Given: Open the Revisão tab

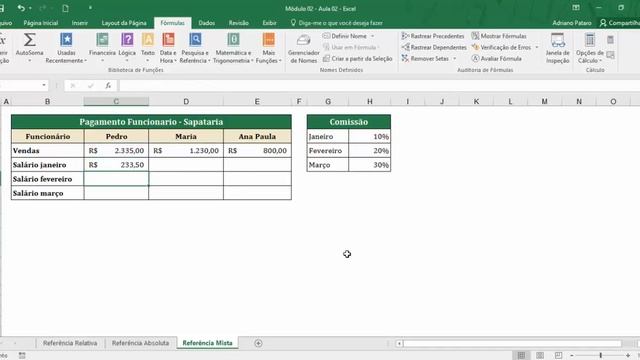Looking at the screenshot, I should [239, 23].
